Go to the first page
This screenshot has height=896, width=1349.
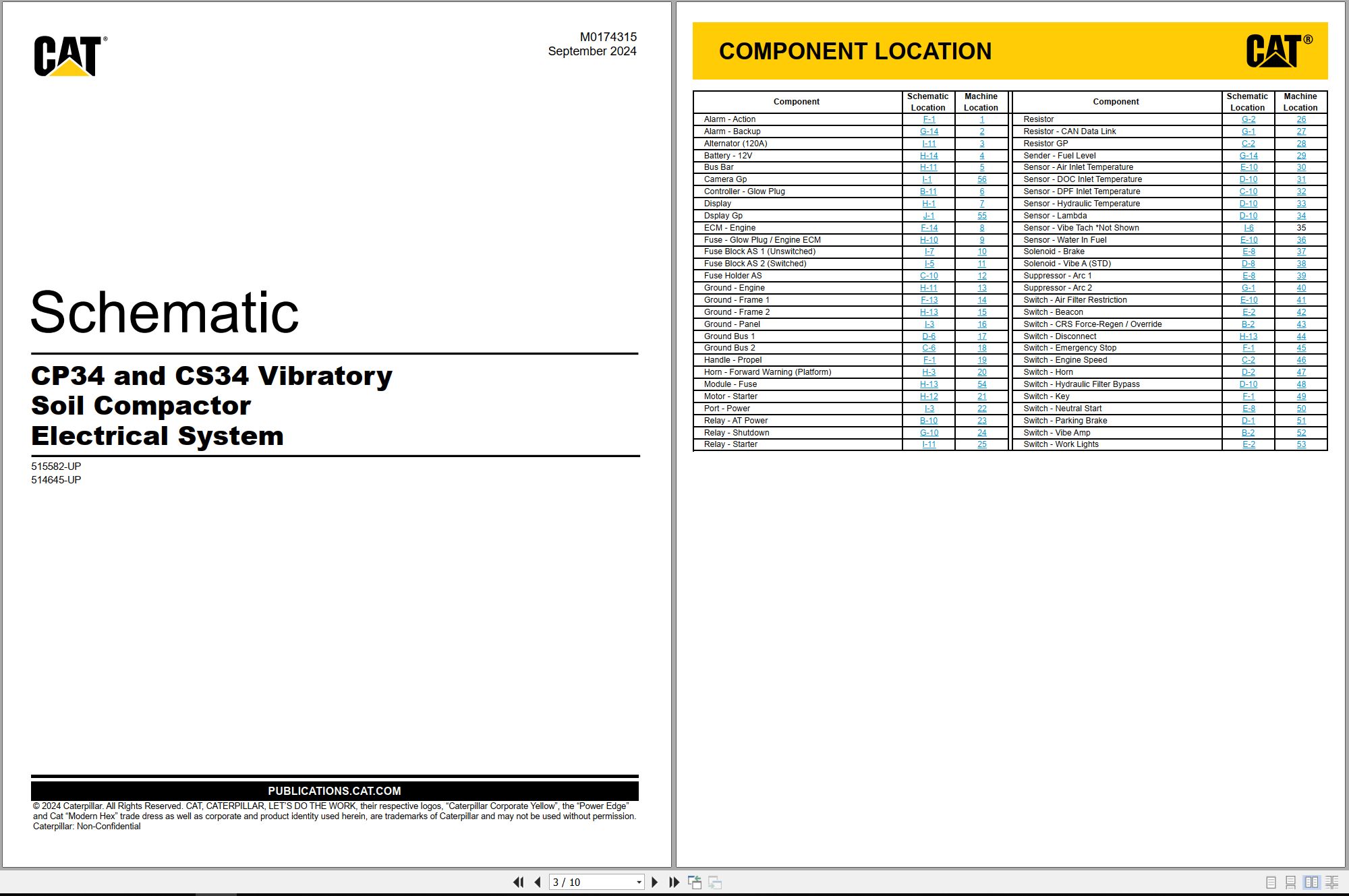click(x=518, y=882)
